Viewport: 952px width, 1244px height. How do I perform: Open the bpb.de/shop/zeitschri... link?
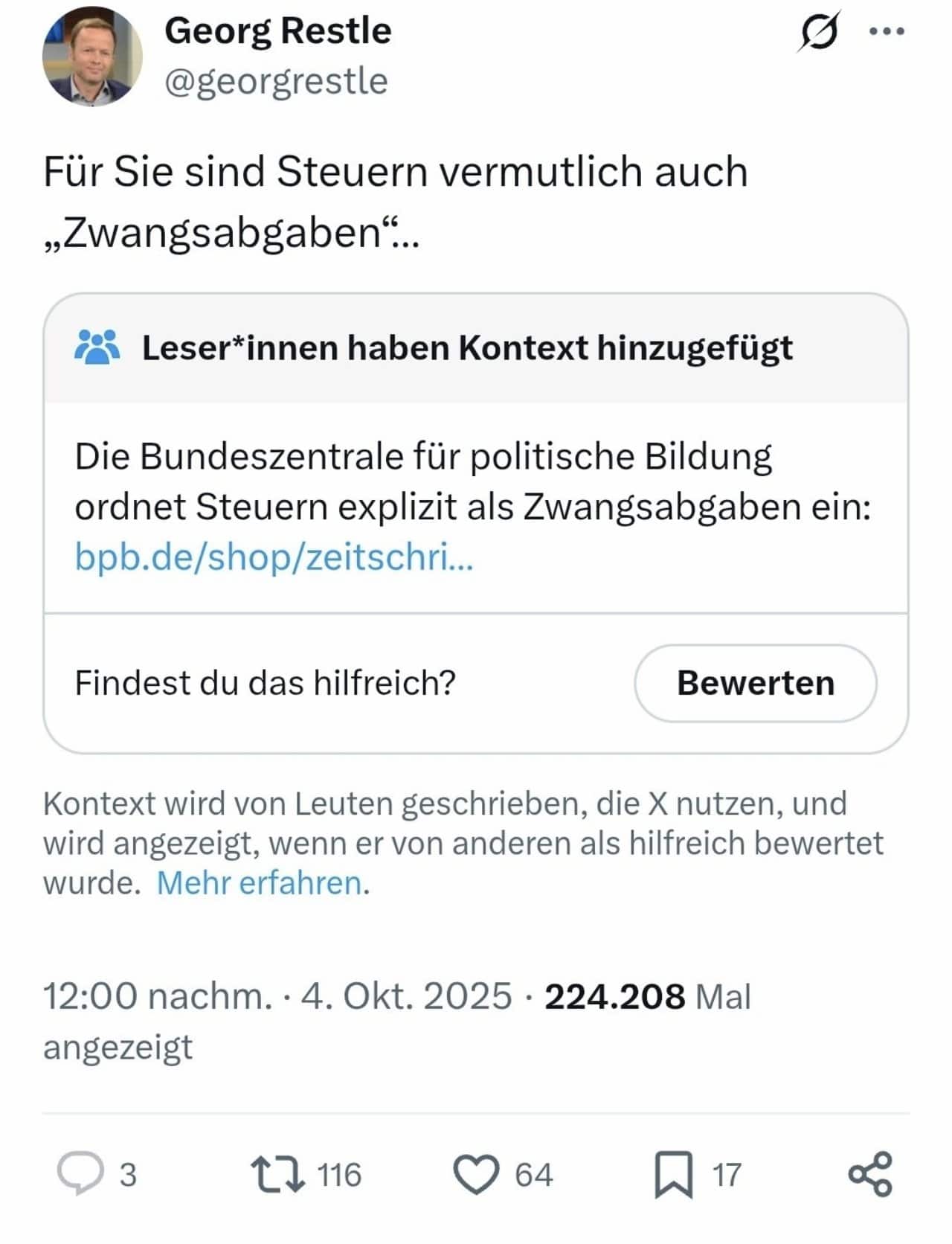(274, 556)
